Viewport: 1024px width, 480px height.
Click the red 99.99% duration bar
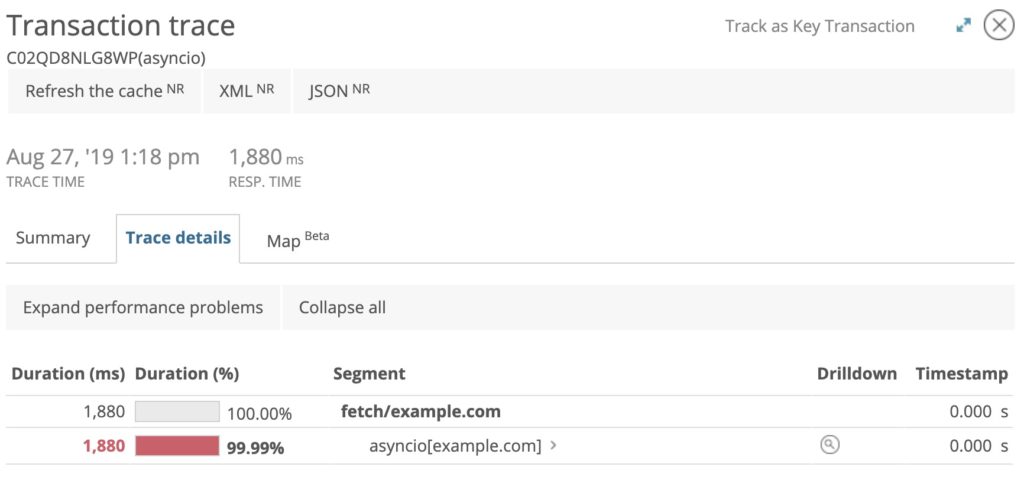pos(177,446)
